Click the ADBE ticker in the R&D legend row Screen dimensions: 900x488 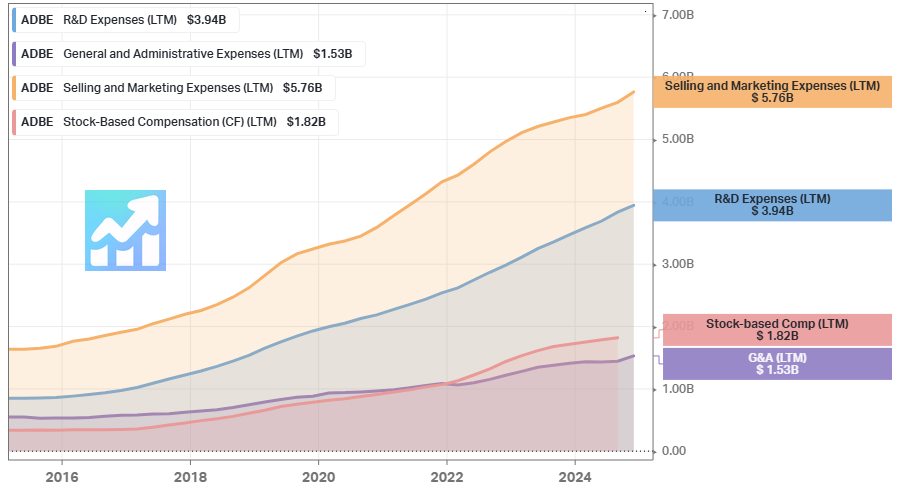pos(37,20)
